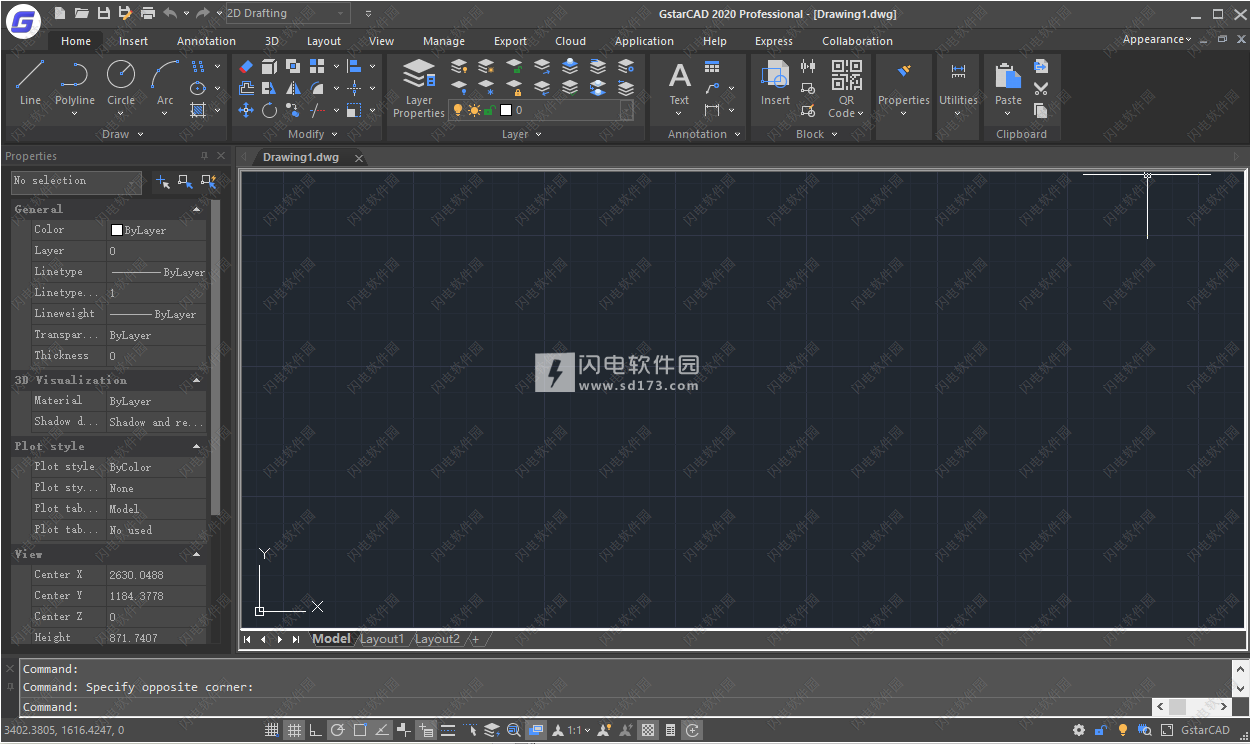Open the Express ribbon tab
This screenshot has width=1250, height=744.
coord(773,41)
